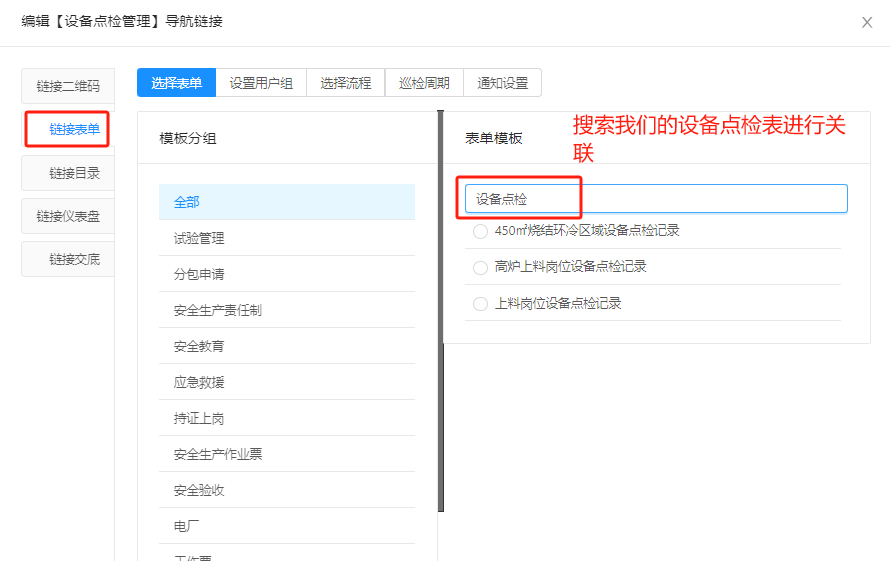Select radio for 上料岗位设备点检记录

click(481, 303)
